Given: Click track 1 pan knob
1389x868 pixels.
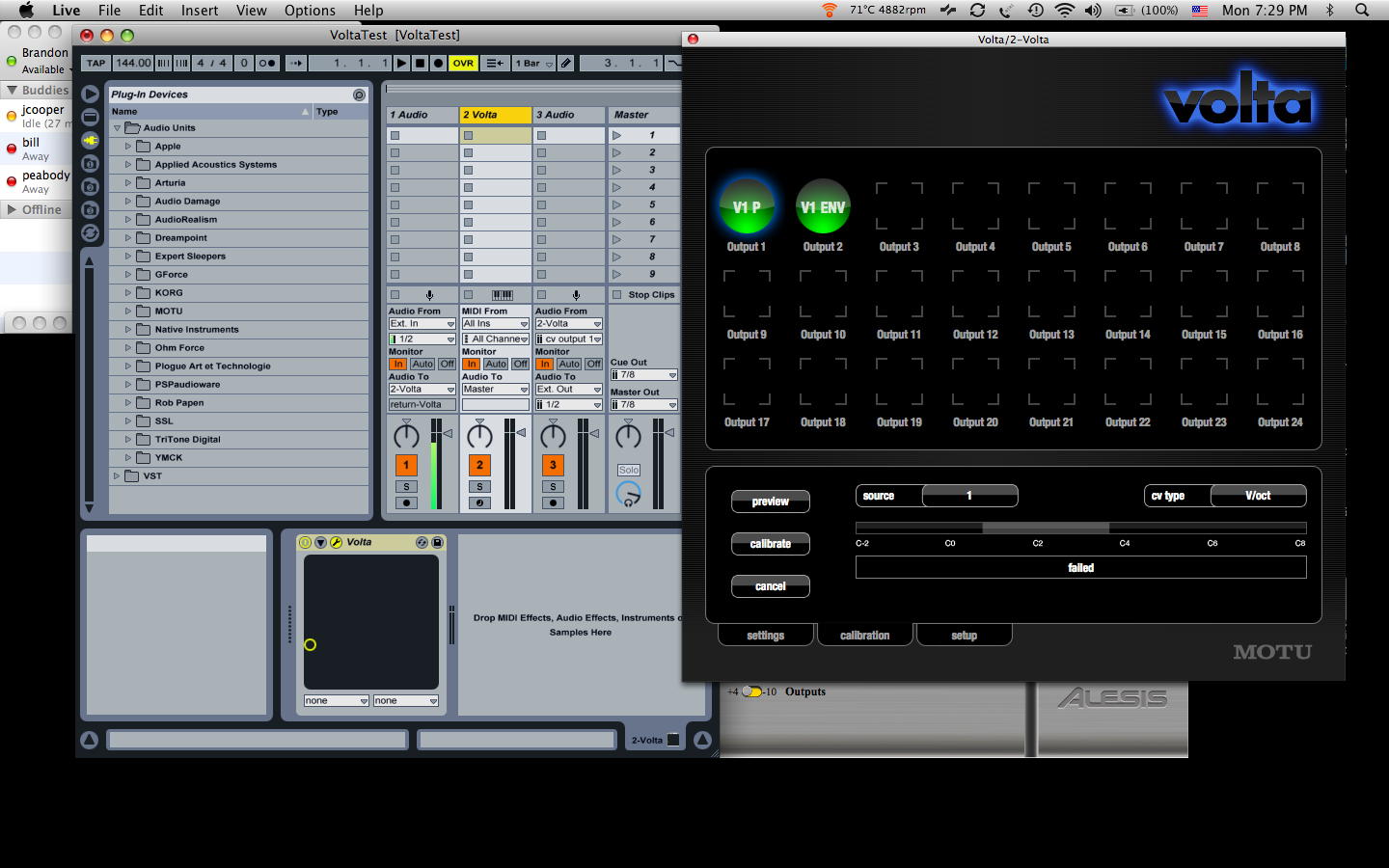Looking at the screenshot, I should coord(406,437).
